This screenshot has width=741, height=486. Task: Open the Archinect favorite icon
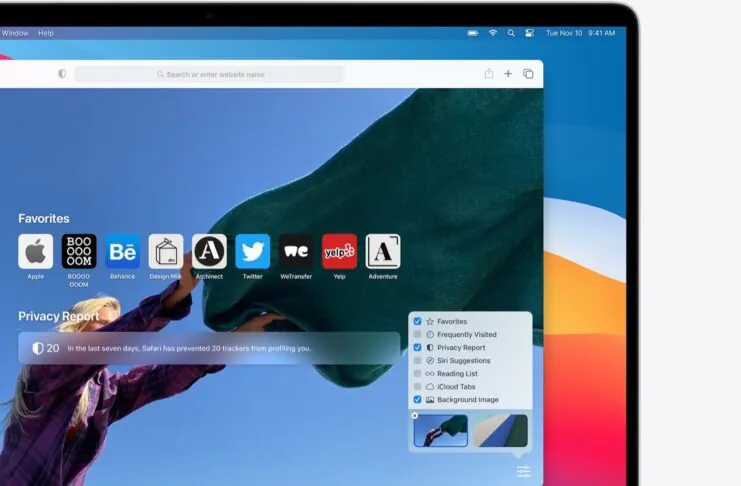pos(209,252)
